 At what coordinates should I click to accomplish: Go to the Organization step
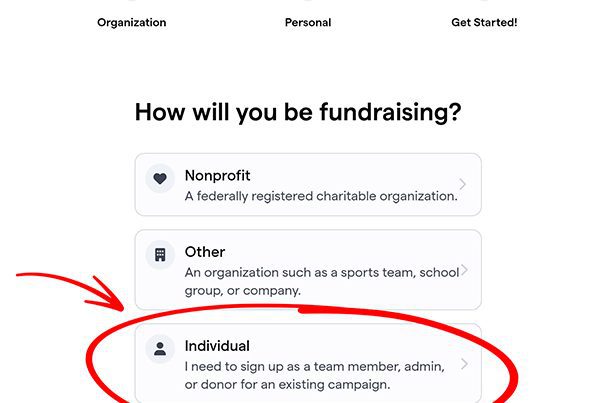tap(132, 22)
